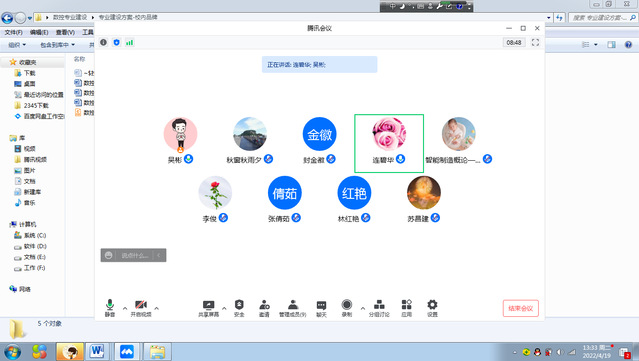Viewport: 639px width, 361px height.
Task: Click the invite participants icon
Action: coord(264,308)
